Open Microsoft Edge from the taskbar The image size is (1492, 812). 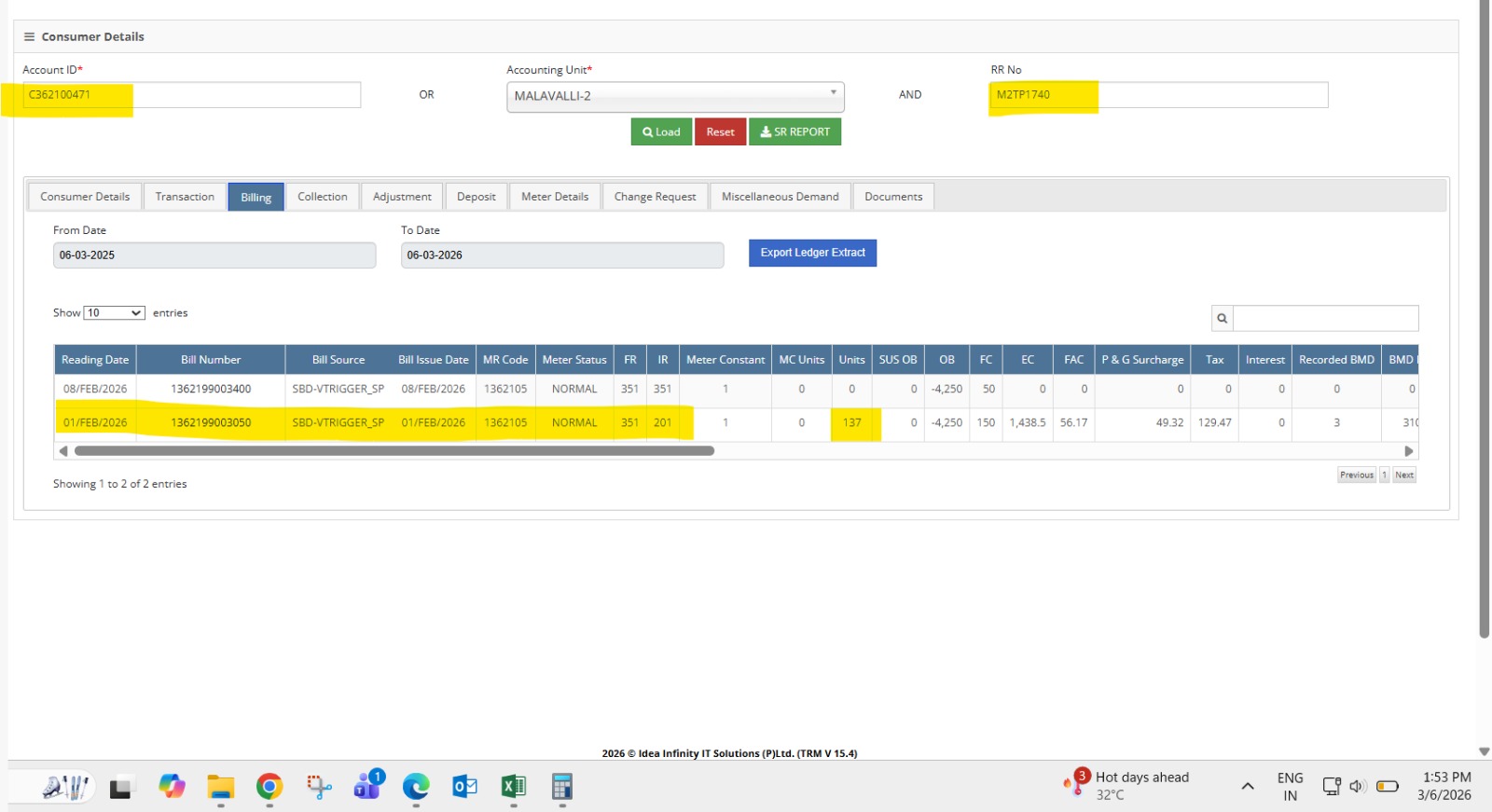[x=416, y=788]
